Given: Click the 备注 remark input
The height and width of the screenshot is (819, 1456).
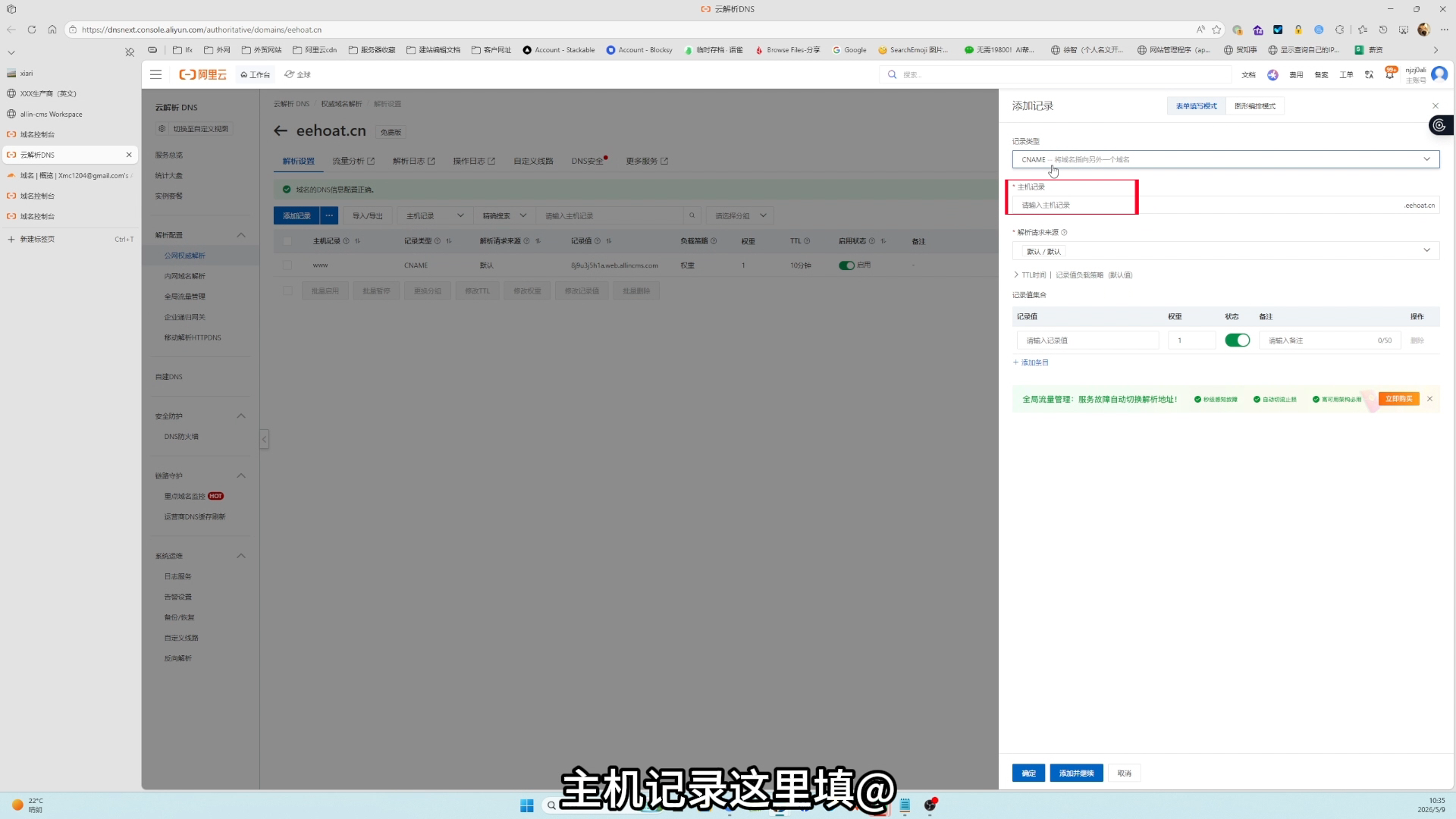Looking at the screenshot, I should coord(1329,340).
